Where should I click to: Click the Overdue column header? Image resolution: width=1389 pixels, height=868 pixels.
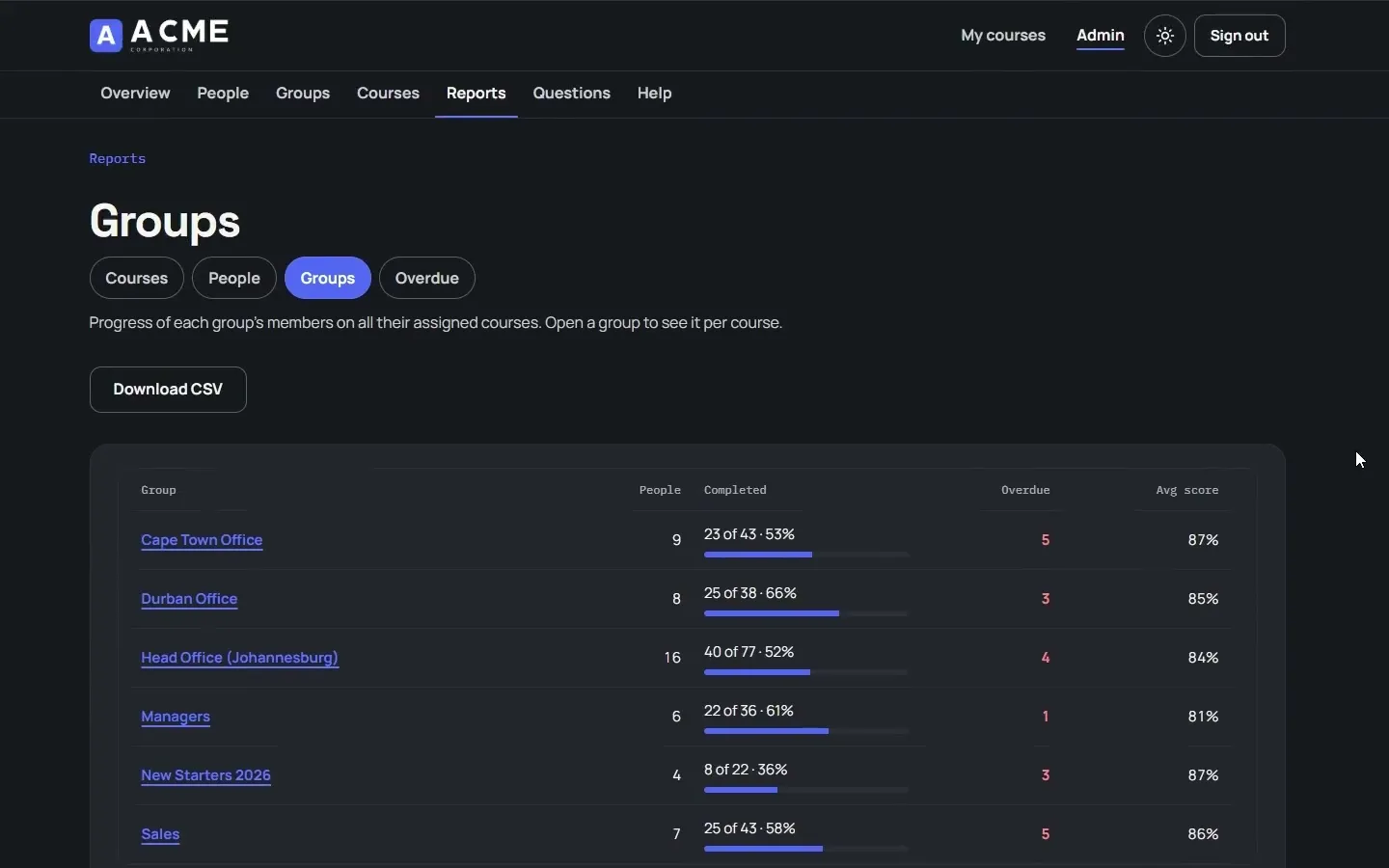(x=1025, y=491)
